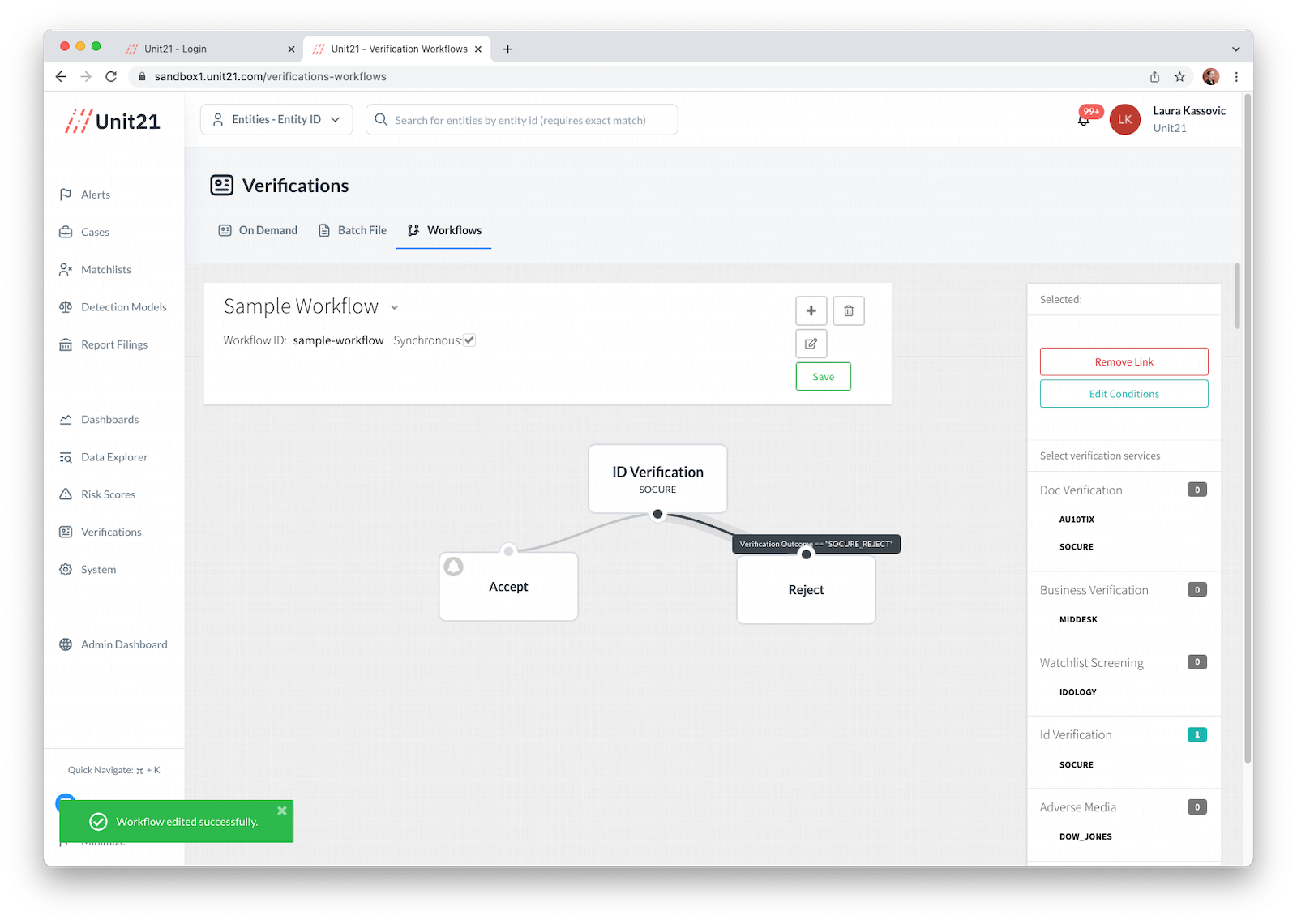Bookmark this page with star icon
The width and height of the screenshot is (1297, 924).
[1179, 76]
